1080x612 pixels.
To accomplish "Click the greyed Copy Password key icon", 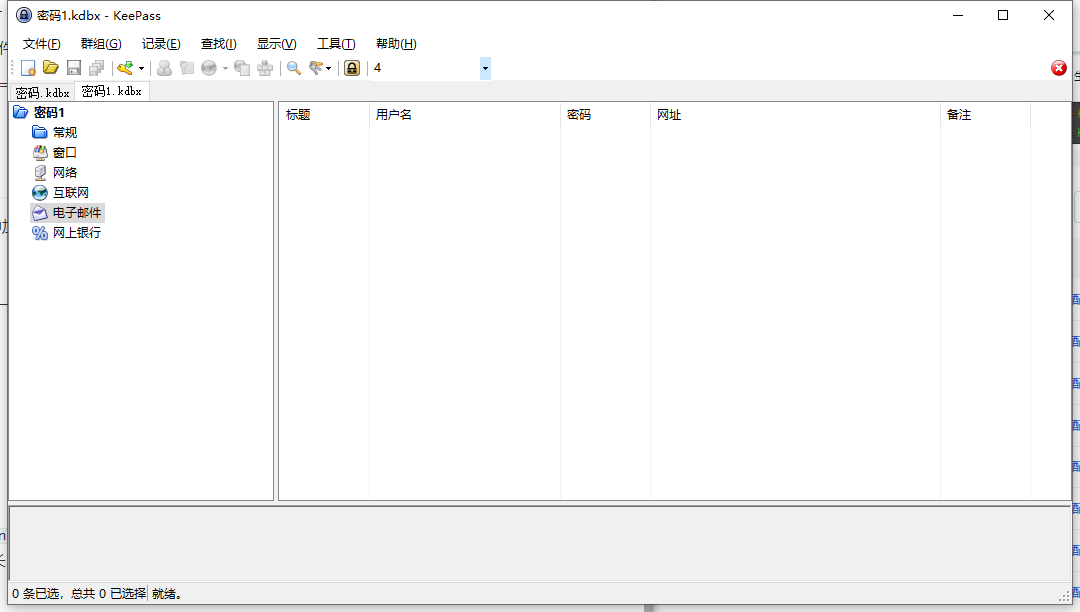I will tap(187, 67).
